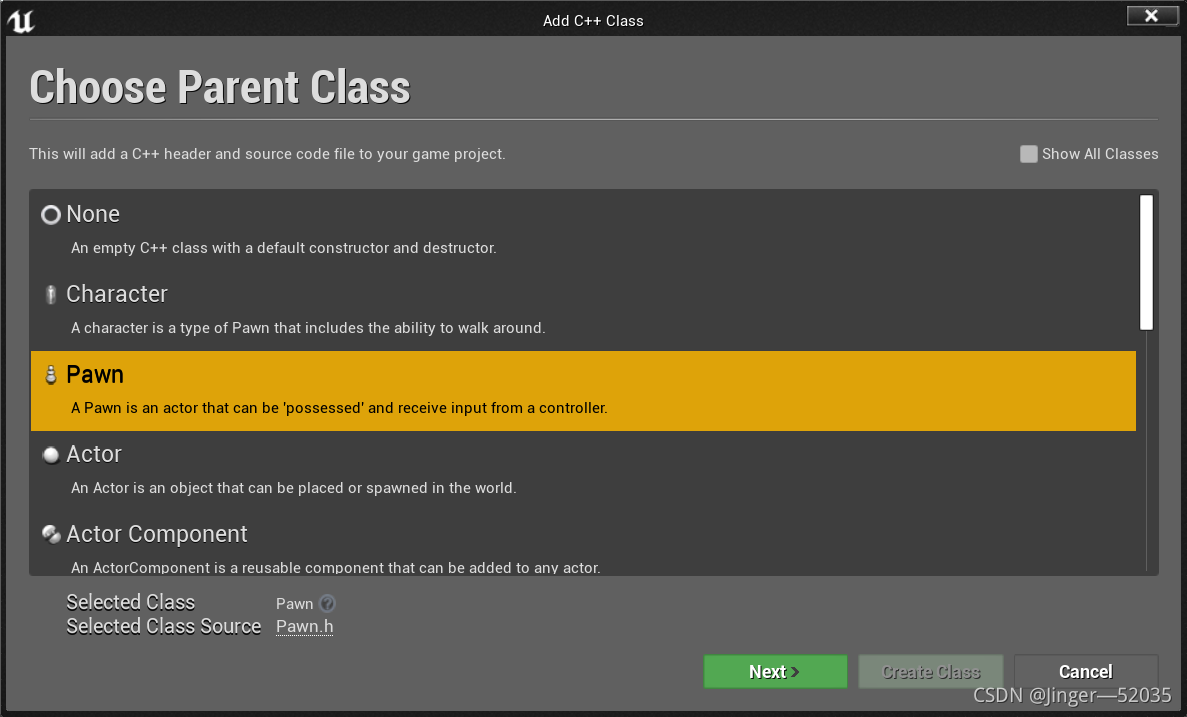Click the 'An empty C++ class' description
The height and width of the screenshot is (717, 1187).
[x=284, y=248]
